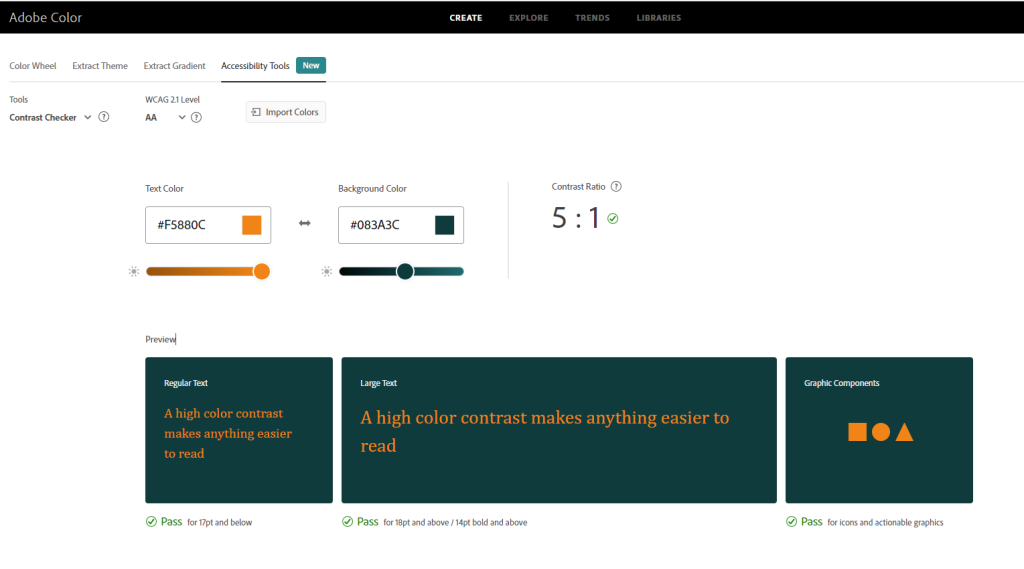
Task: Click brightness sun icon for text color
Action: (134, 271)
